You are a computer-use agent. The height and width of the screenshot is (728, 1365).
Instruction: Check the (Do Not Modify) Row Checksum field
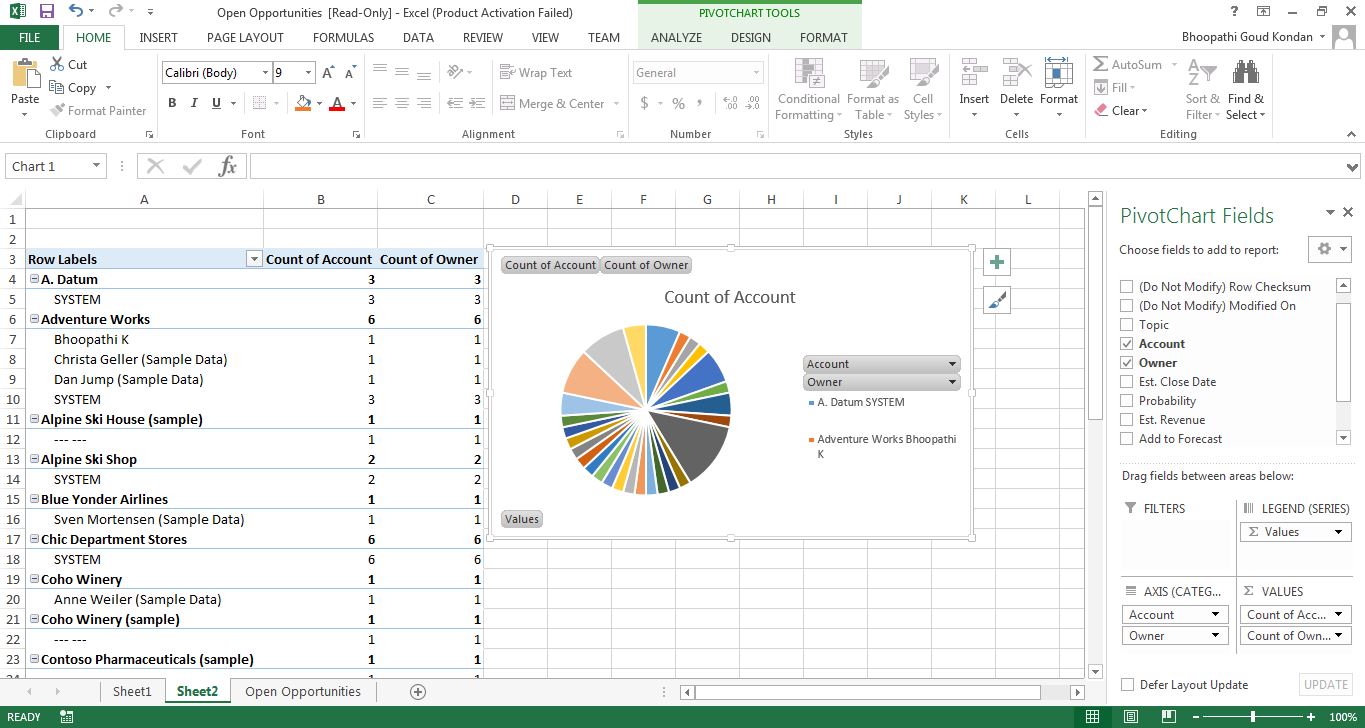[1127, 287]
